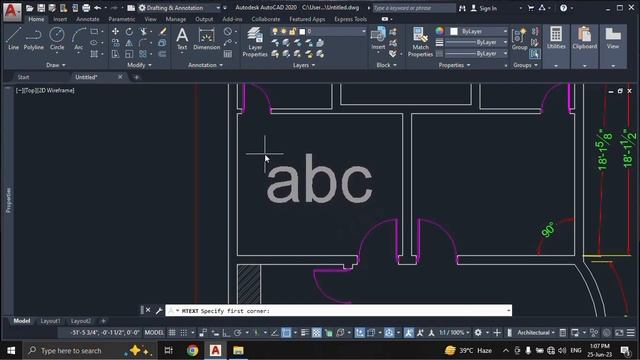Click the Sign In button
Screen dimensions: 640x360
pos(484,8)
